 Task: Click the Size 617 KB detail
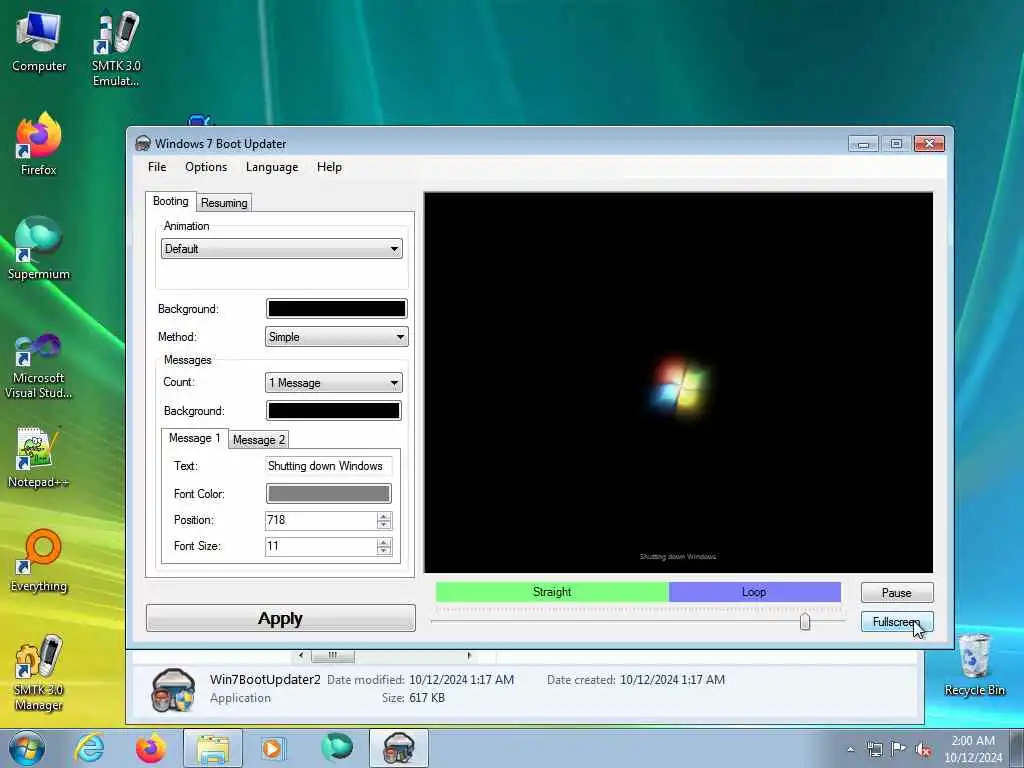click(x=413, y=697)
